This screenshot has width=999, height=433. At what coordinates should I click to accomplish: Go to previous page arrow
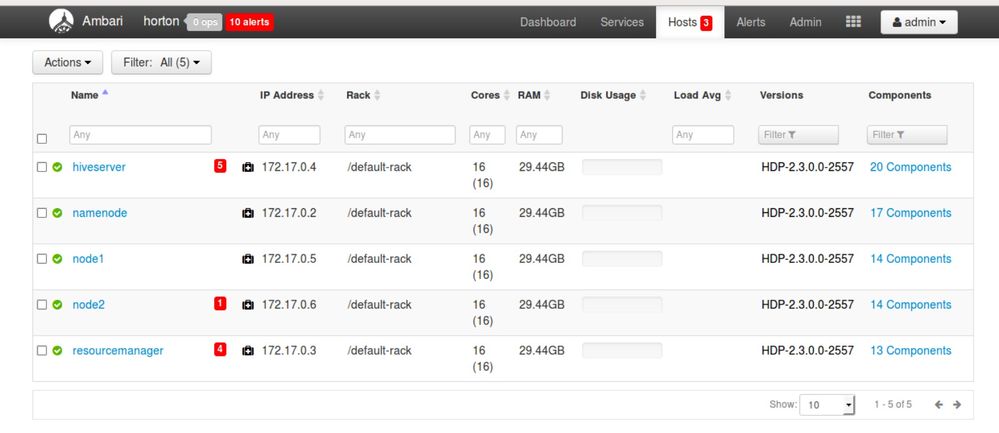coord(938,404)
